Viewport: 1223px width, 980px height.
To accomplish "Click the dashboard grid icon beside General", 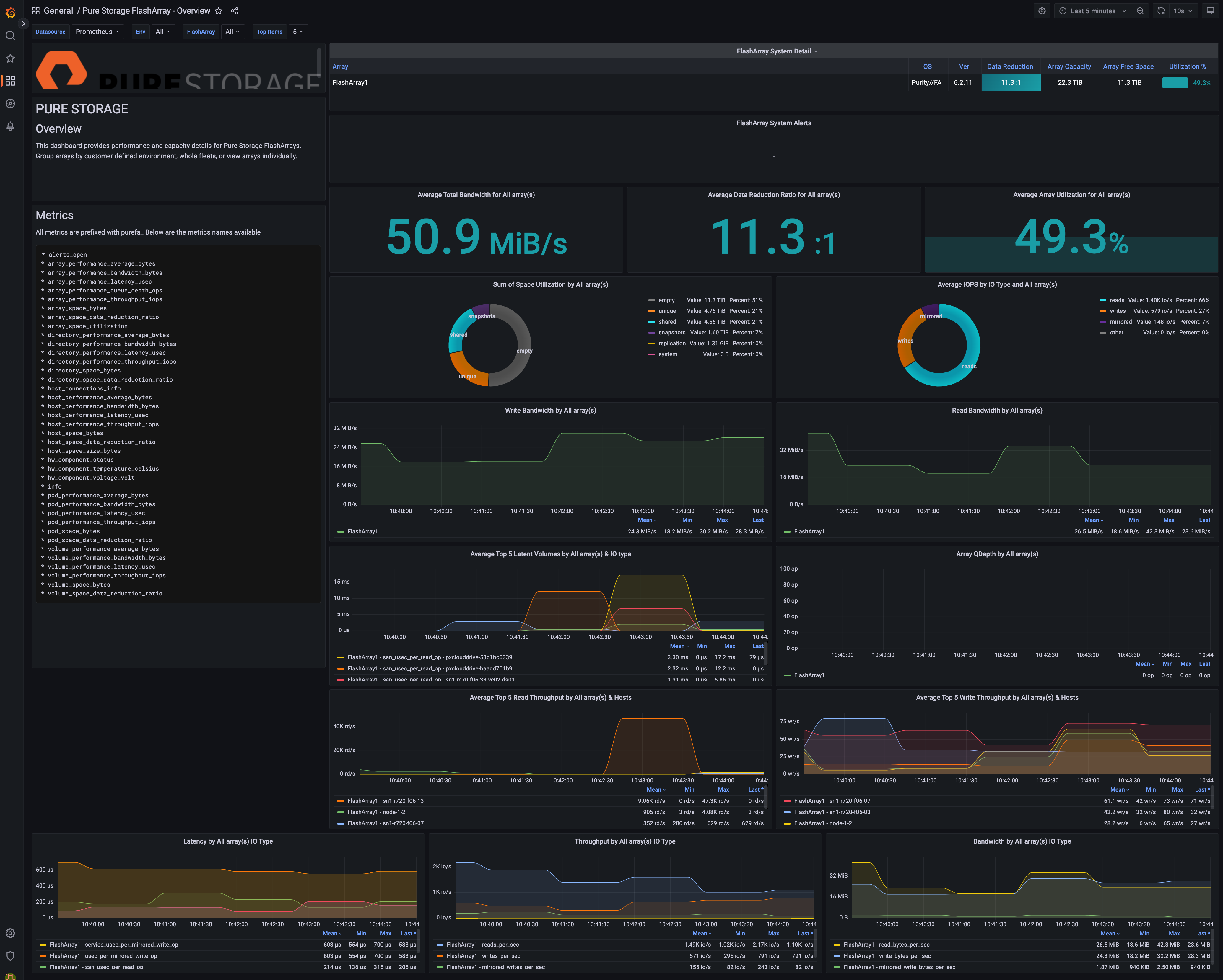I will pos(36,11).
